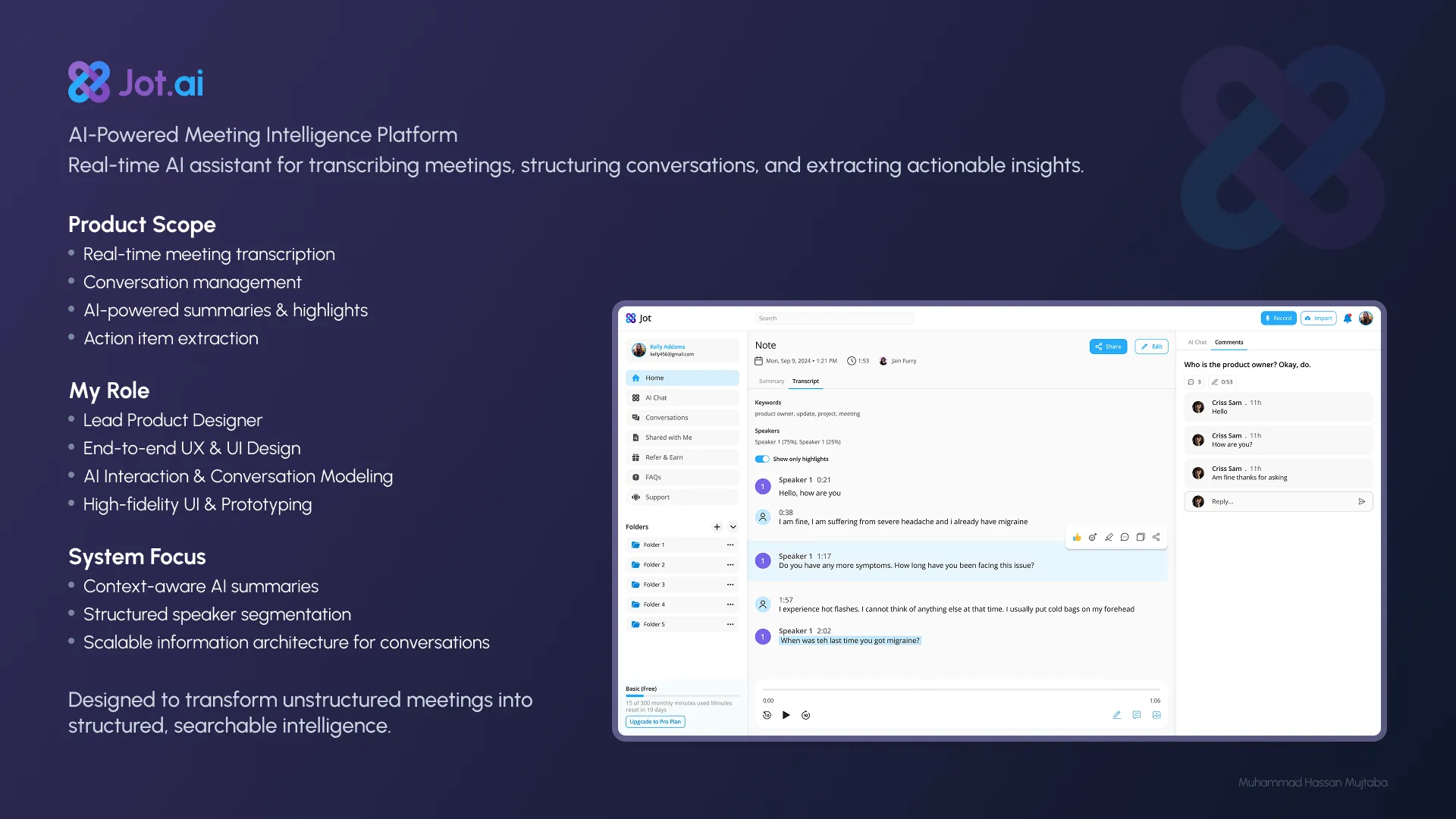The height and width of the screenshot is (819, 1456).
Task: Skip audio forward ten seconds
Action: pos(806,715)
